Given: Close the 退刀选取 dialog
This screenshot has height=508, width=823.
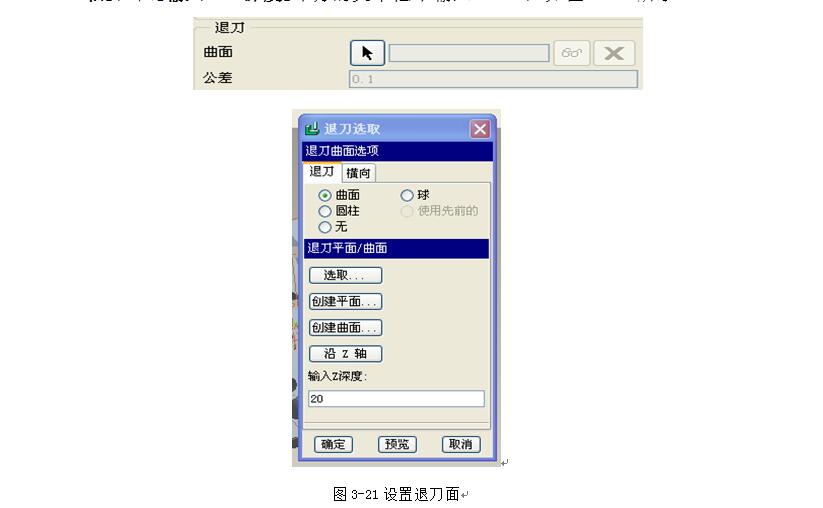Looking at the screenshot, I should point(480,129).
